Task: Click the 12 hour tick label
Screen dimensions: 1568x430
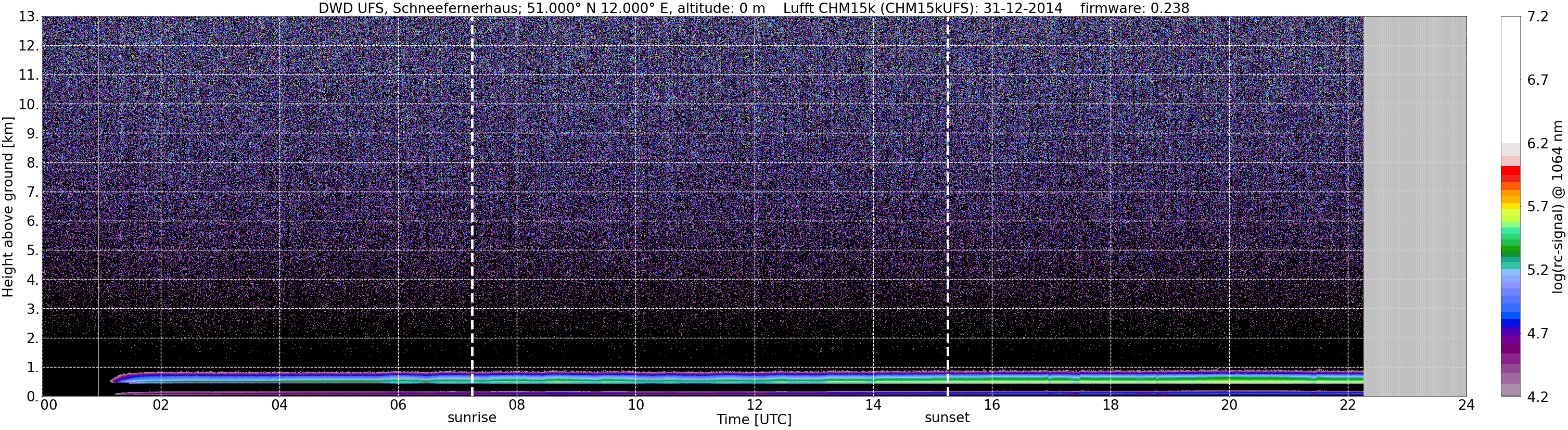Action: click(x=754, y=405)
